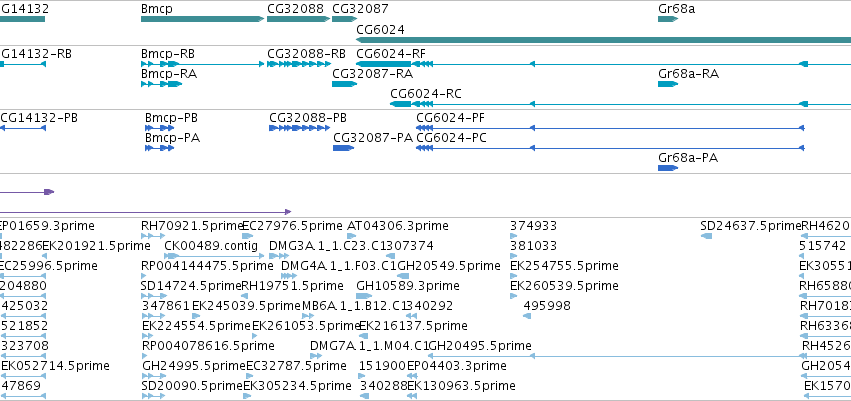Viewport: 851px width, 401px height.
Task: Click the short purple arrow feature
Action: pos(27,192)
